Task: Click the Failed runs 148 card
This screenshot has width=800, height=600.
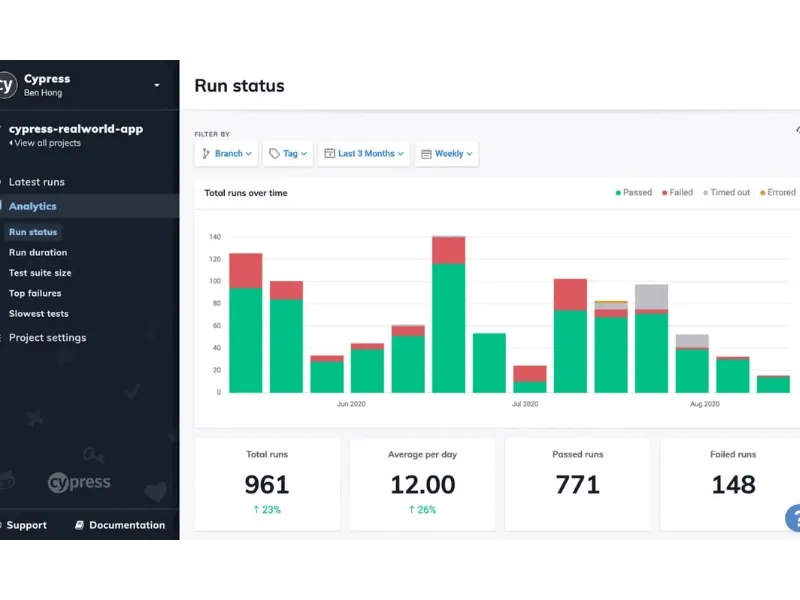Action: pyautogui.click(x=731, y=484)
